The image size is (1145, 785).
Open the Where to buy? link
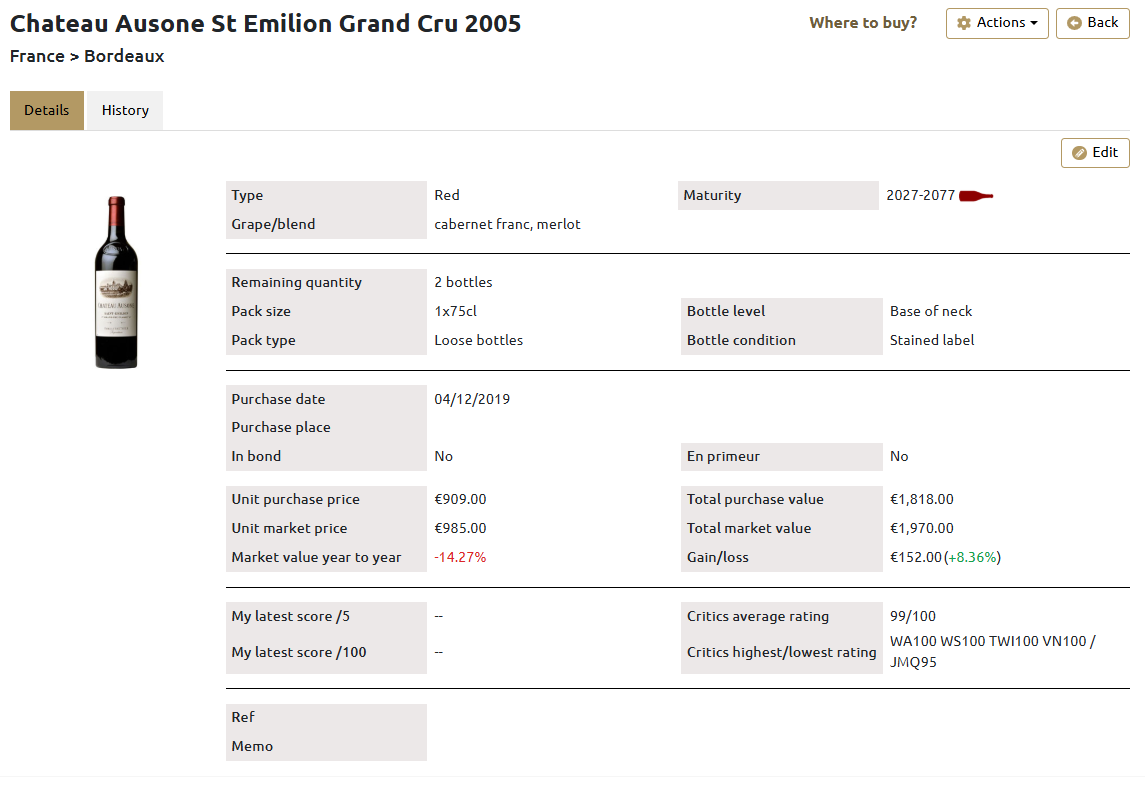(x=863, y=23)
